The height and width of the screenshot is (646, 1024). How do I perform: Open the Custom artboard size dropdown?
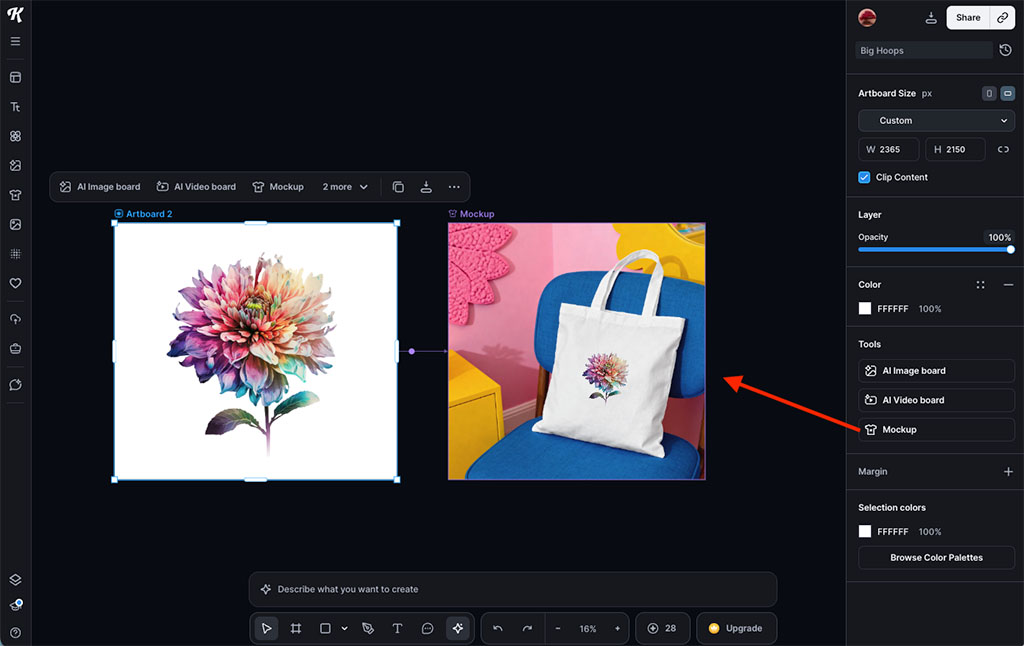tap(935, 120)
